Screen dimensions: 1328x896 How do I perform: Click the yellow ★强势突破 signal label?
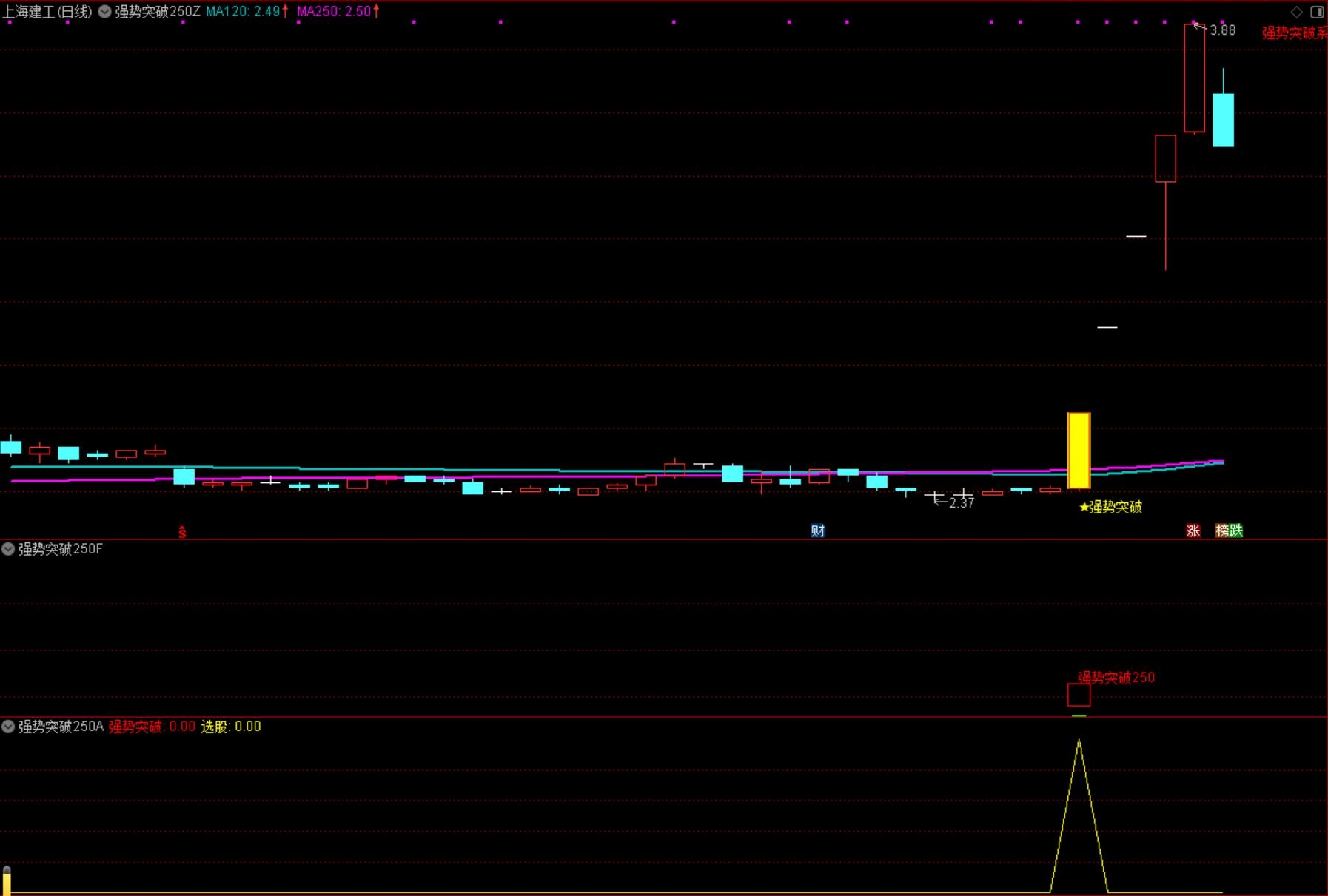[1110, 507]
